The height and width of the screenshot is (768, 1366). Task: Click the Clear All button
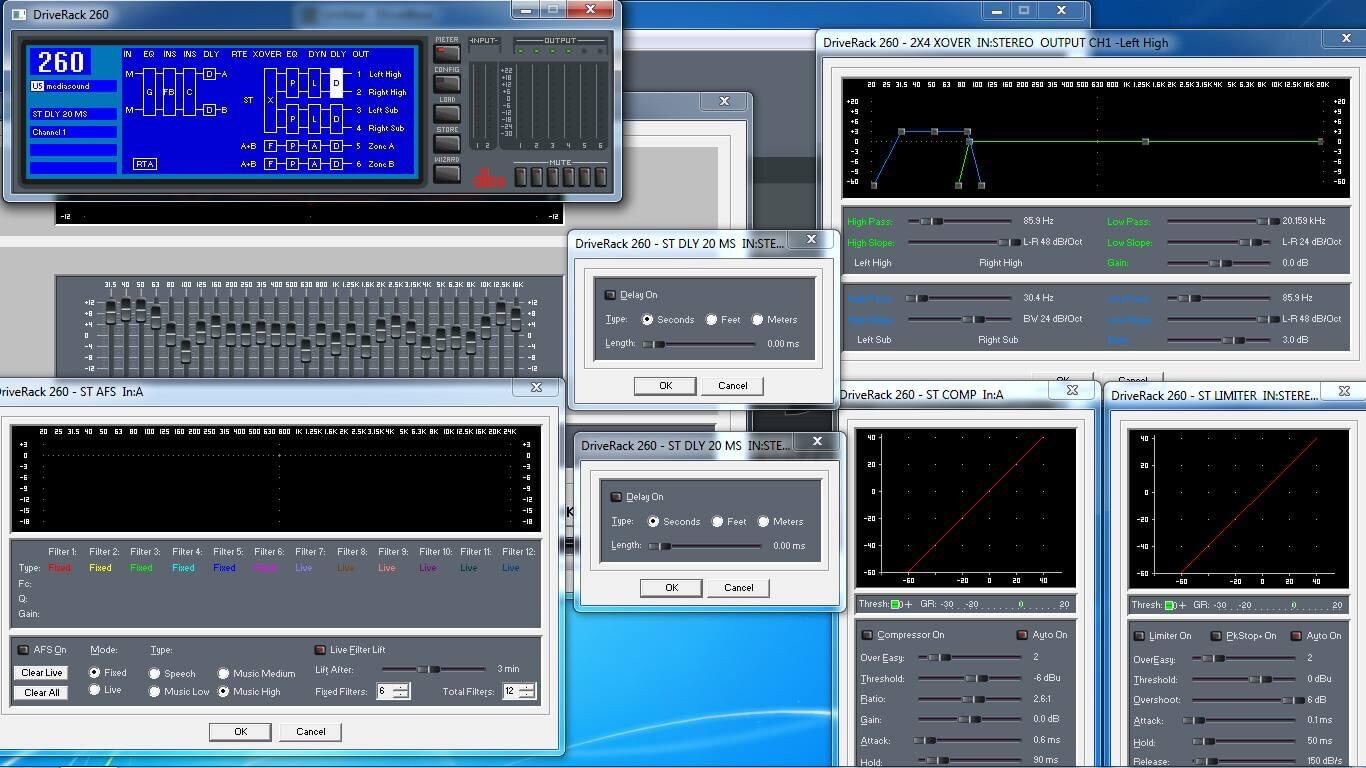click(x=42, y=692)
